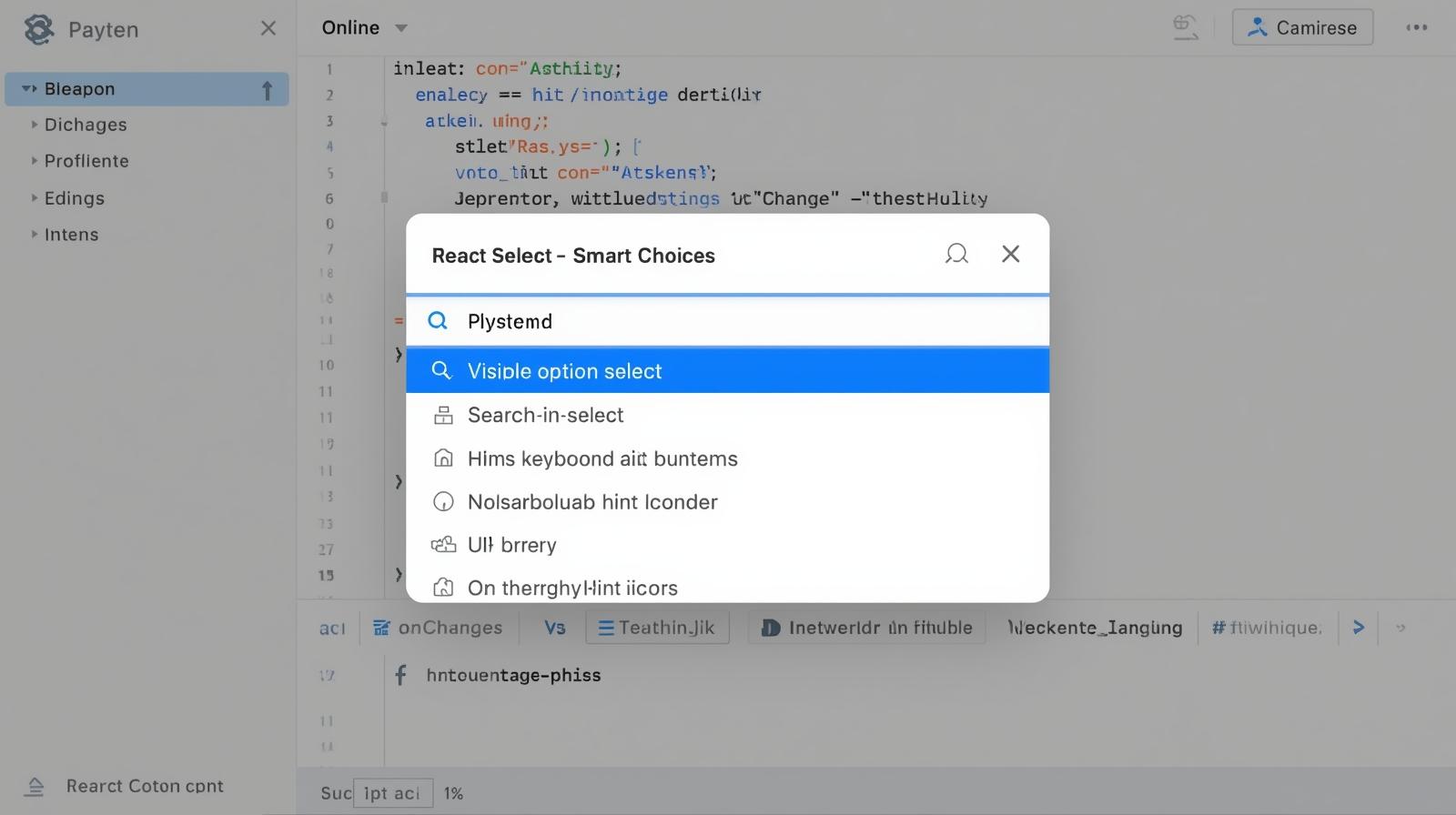Click the info icon beside Nolsarboluab hint
1456x815 pixels.
point(443,502)
